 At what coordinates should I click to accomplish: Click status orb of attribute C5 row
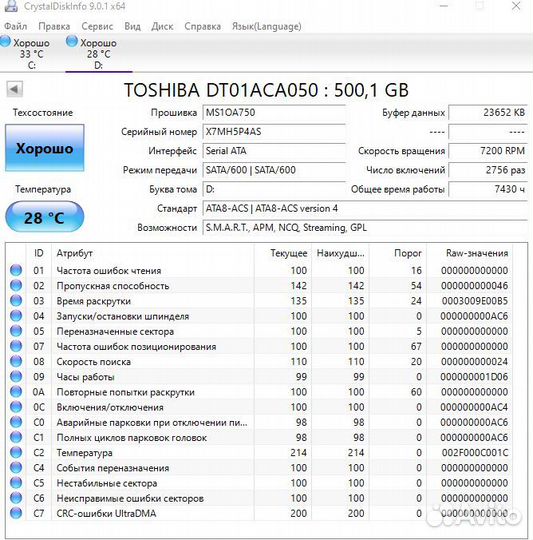(x=16, y=482)
